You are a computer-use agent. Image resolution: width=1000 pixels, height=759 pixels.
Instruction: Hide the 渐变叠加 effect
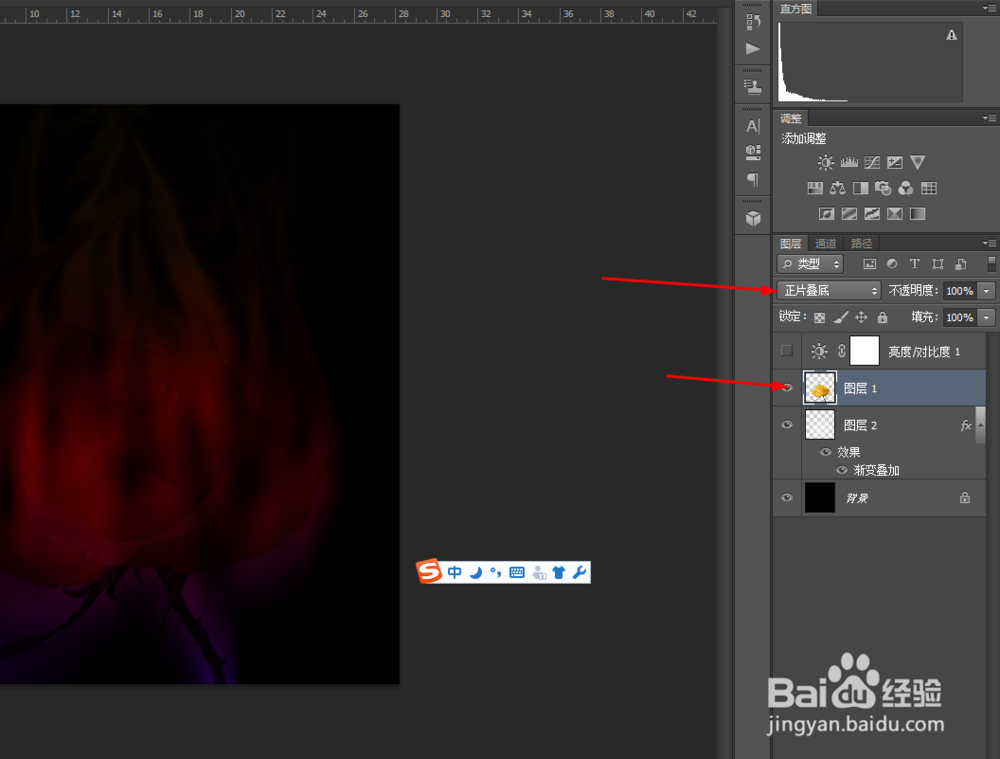(x=842, y=470)
